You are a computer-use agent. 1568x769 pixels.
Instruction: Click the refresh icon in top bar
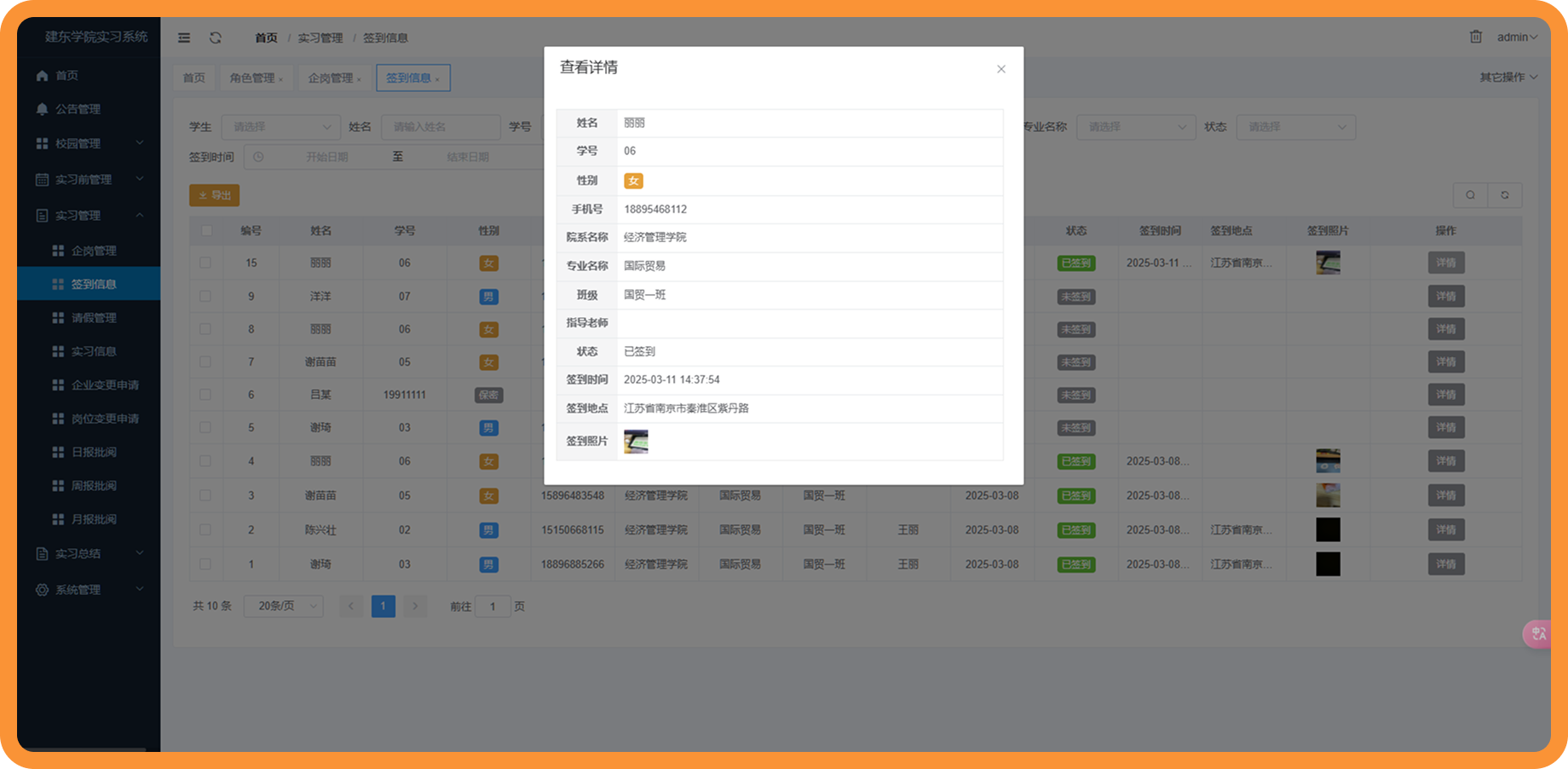point(216,38)
